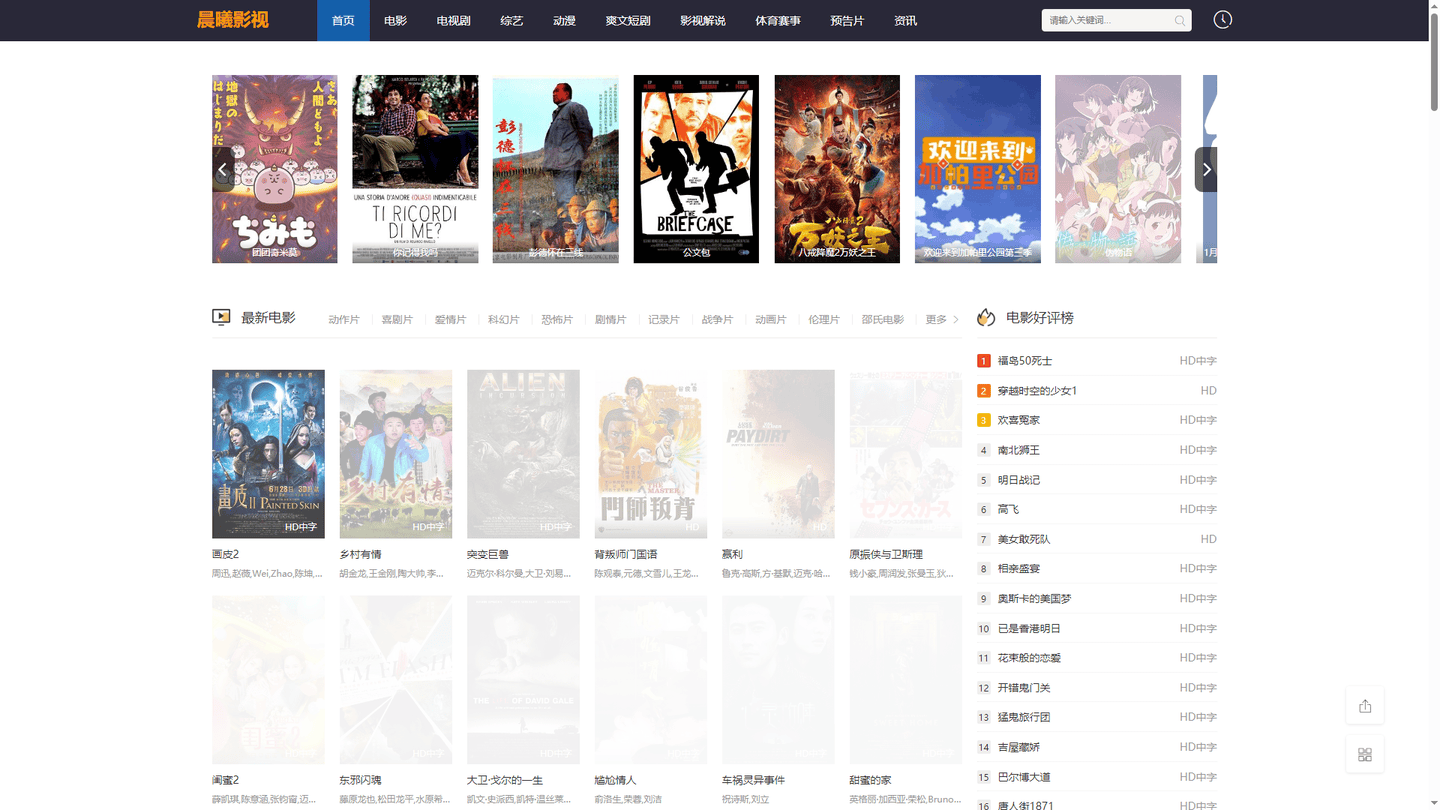Viewport: 1440px width, 810px height.
Task: Open the 电影 navigation tab
Action: [x=395, y=20]
